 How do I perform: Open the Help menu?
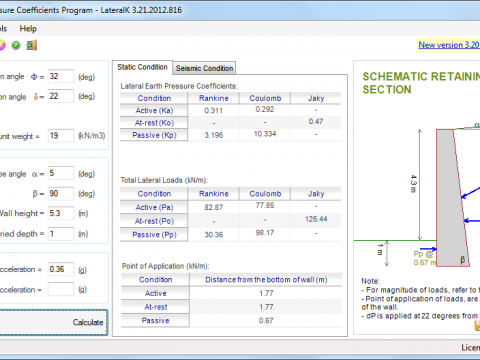[x=28, y=29]
